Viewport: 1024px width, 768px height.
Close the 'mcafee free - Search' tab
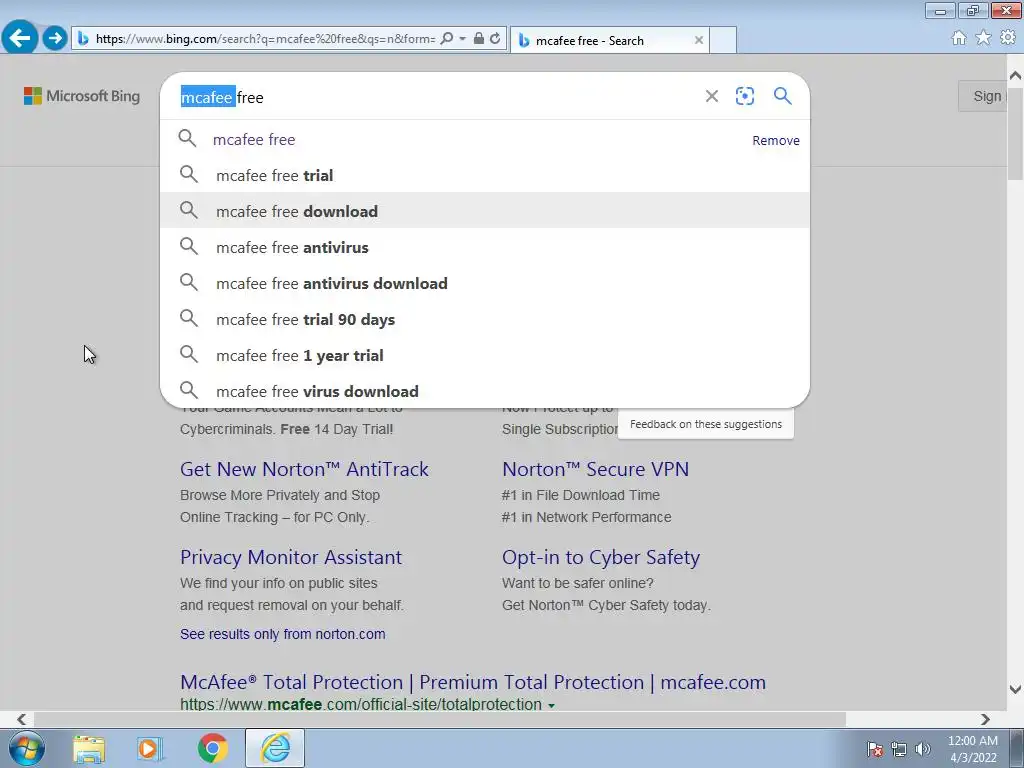click(699, 40)
